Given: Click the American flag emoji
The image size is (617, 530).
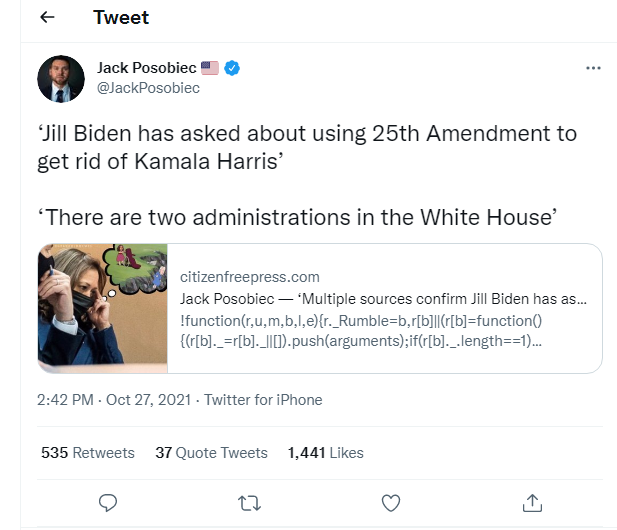Looking at the screenshot, I should click(x=210, y=68).
